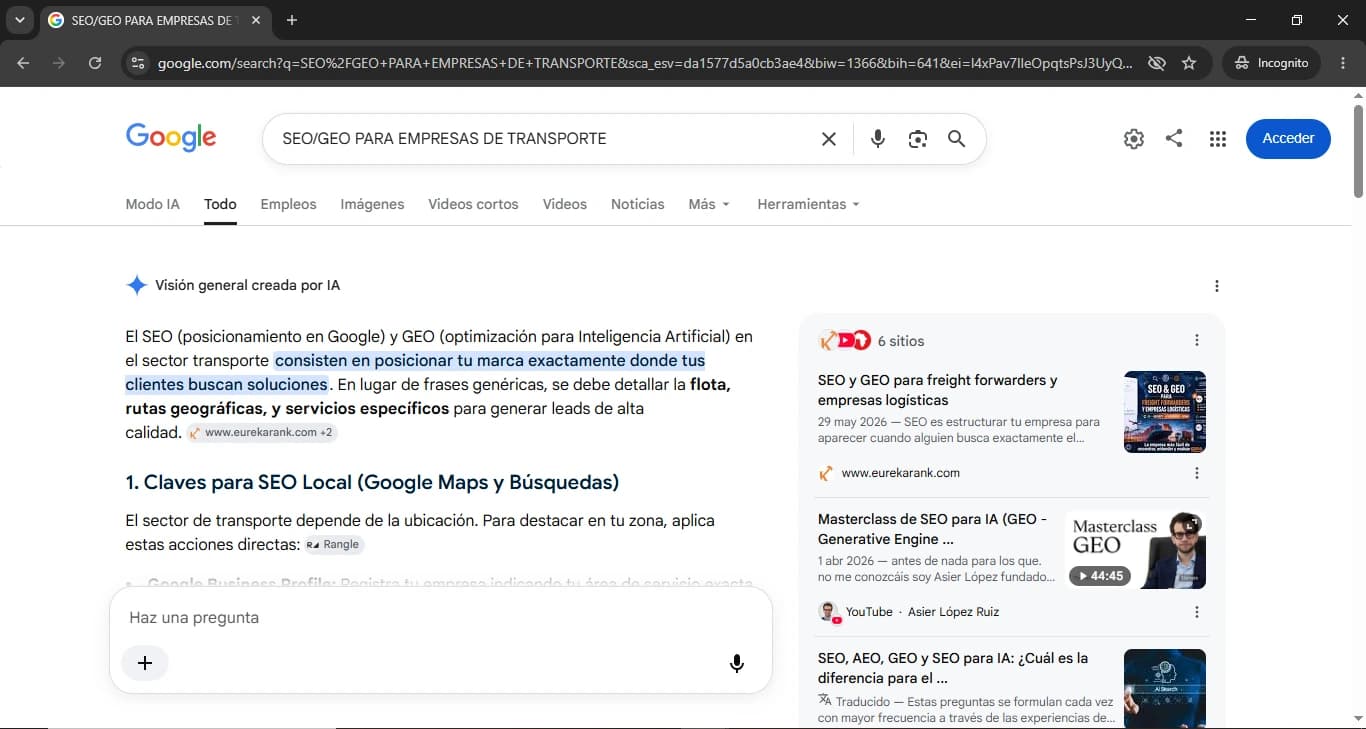Start voice search with the search bar microphone
This screenshot has width=1366, height=729.
(877, 139)
